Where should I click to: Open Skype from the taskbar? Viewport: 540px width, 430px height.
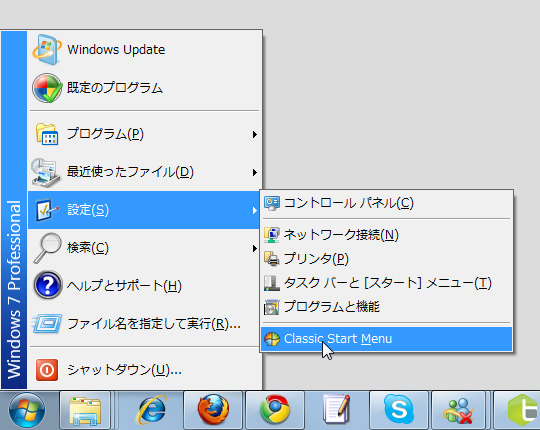click(x=399, y=410)
